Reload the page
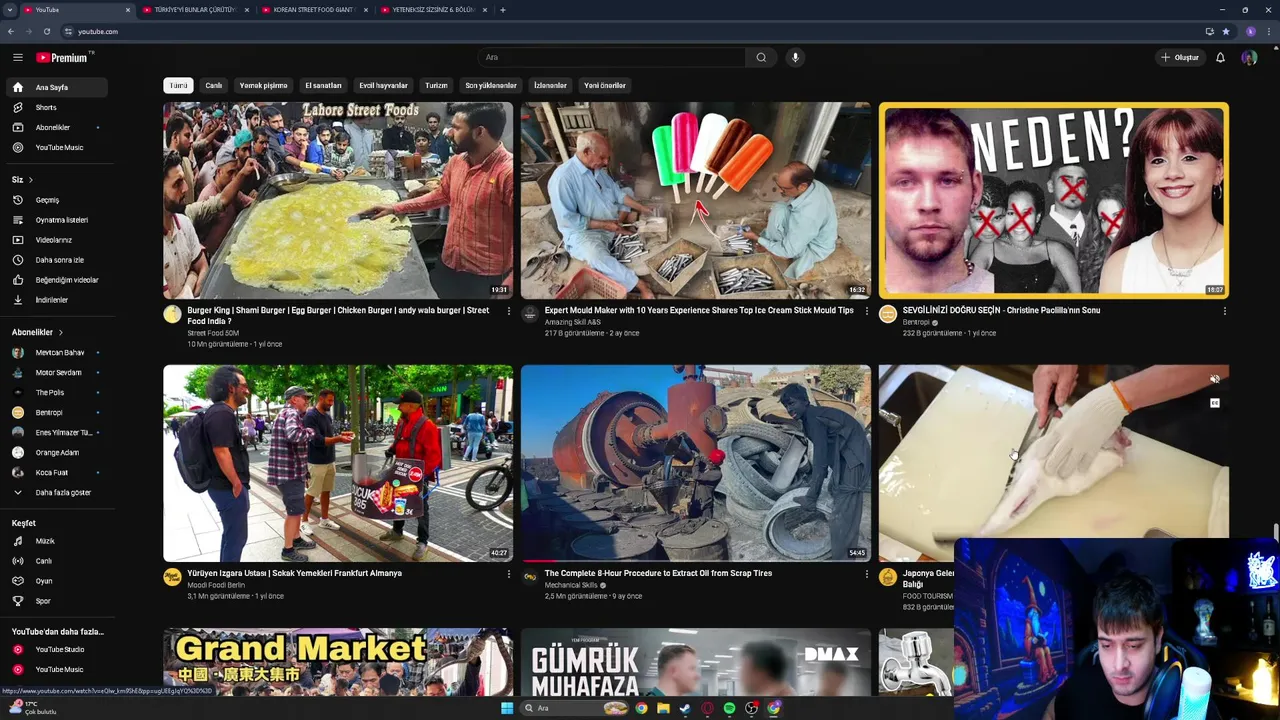 point(46,31)
